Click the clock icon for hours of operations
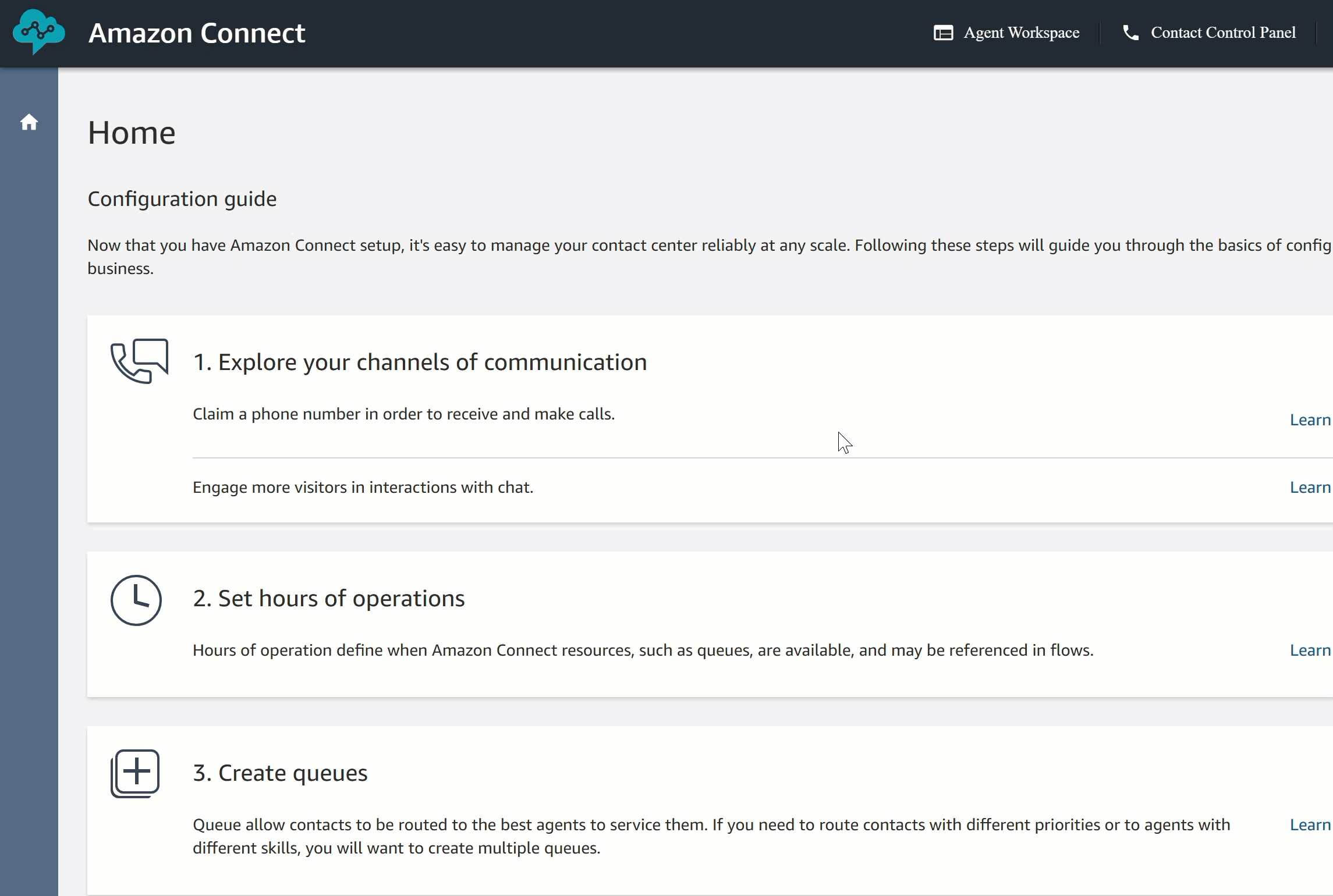 coord(136,600)
